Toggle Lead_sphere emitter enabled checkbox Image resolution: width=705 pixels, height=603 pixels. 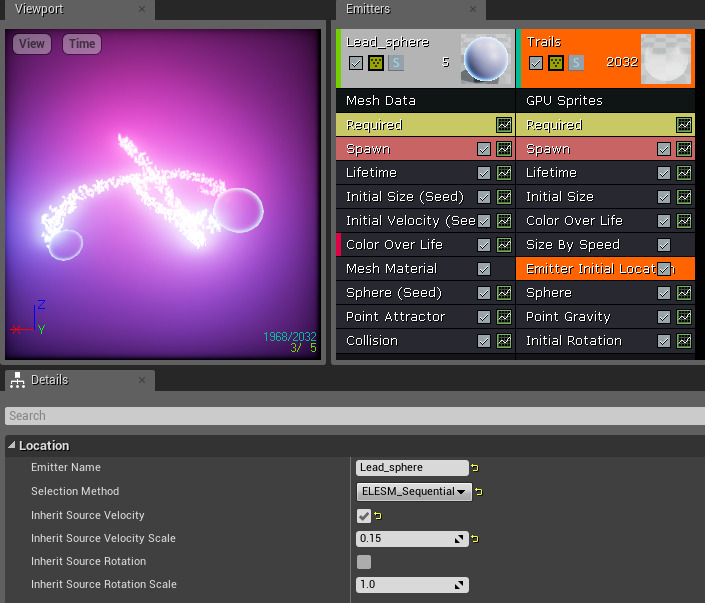coord(355,63)
